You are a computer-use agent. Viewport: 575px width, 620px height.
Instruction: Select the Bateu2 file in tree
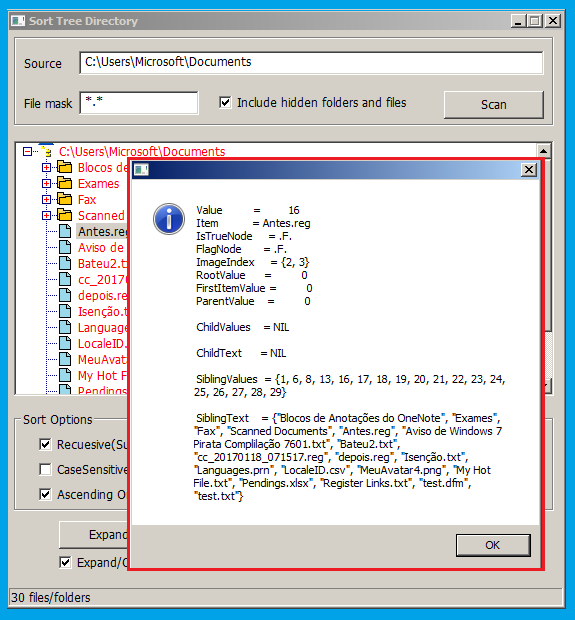pos(102,263)
